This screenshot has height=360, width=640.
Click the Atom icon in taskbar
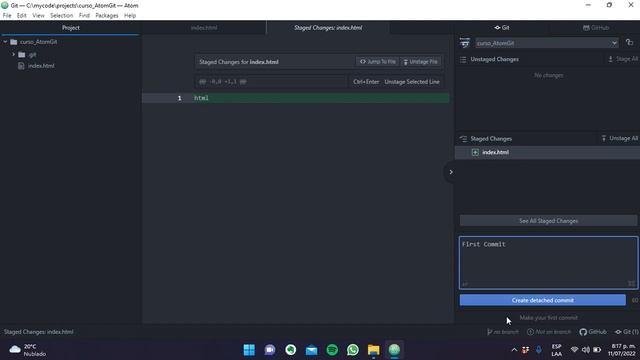394,350
